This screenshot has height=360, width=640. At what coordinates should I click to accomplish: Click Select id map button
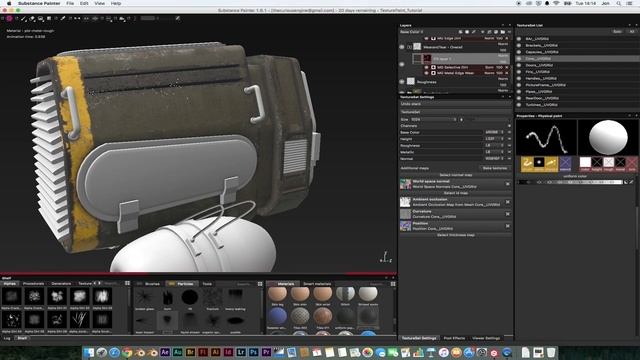pos(456,193)
